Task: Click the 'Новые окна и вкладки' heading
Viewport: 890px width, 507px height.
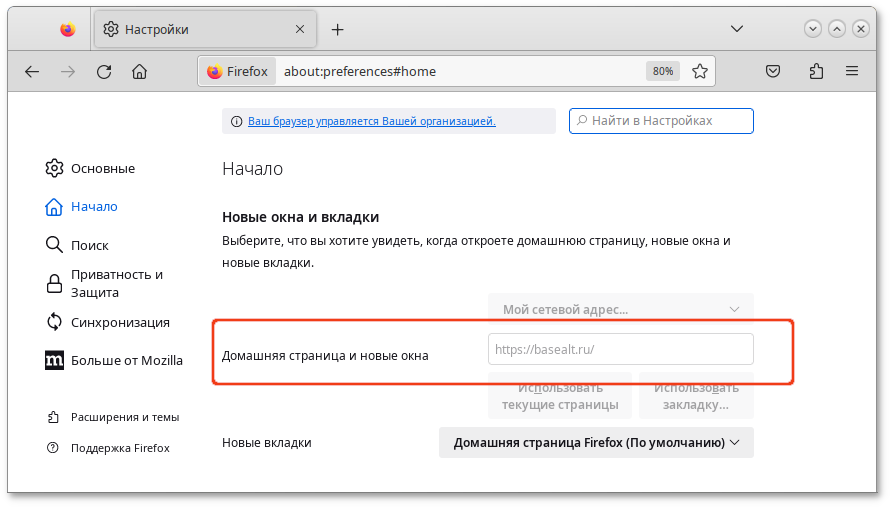Action: [x=300, y=217]
